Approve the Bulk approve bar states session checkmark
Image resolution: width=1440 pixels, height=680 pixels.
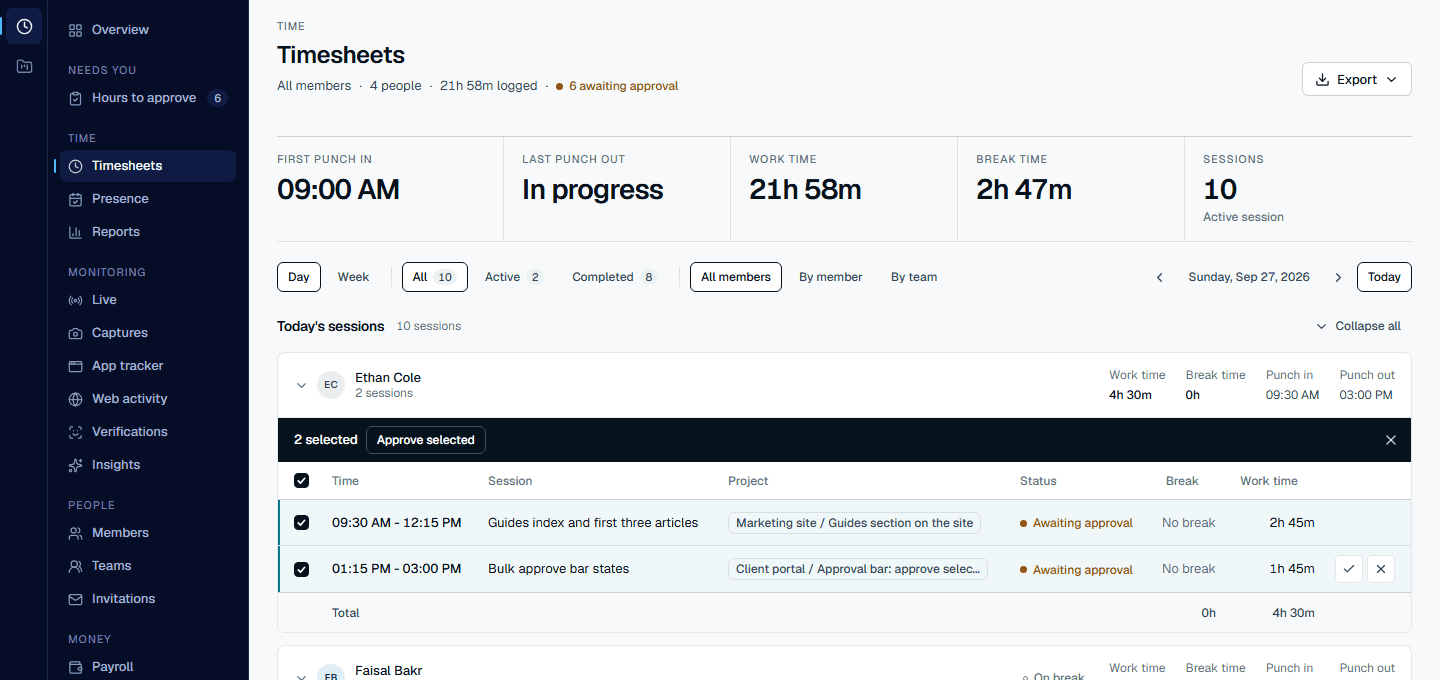(x=1349, y=569)
